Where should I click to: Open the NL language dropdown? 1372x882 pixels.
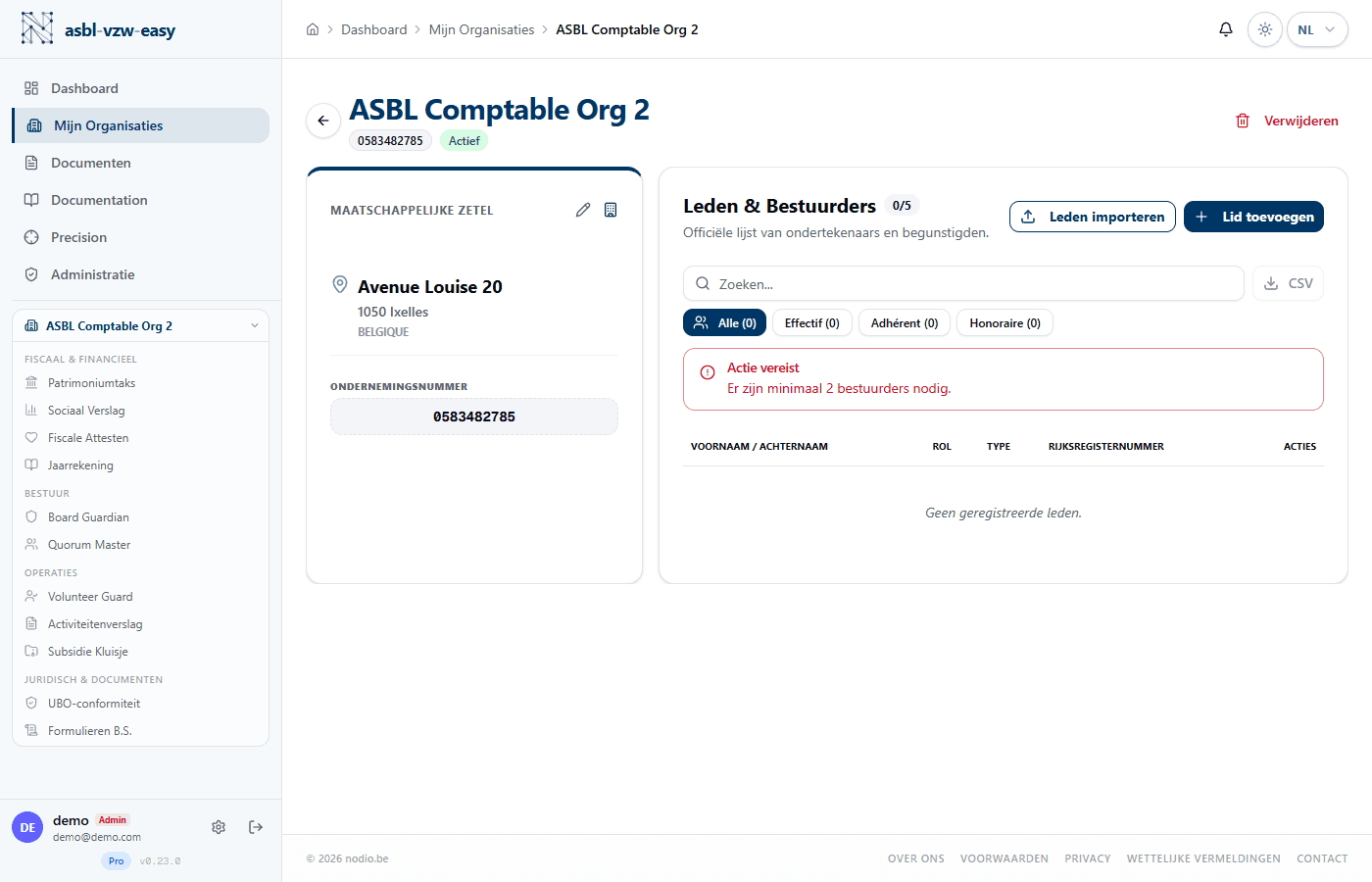click(1317, 29)
